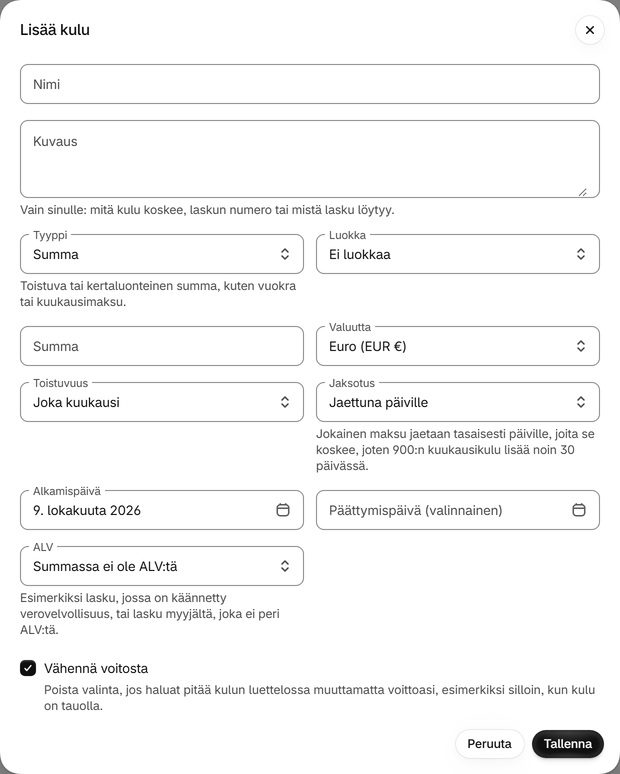Cancel with the Peruuta button
Image resolution: width=620 pixels, height=774 pixels.
pyautogui.click(x=489, y=744)
